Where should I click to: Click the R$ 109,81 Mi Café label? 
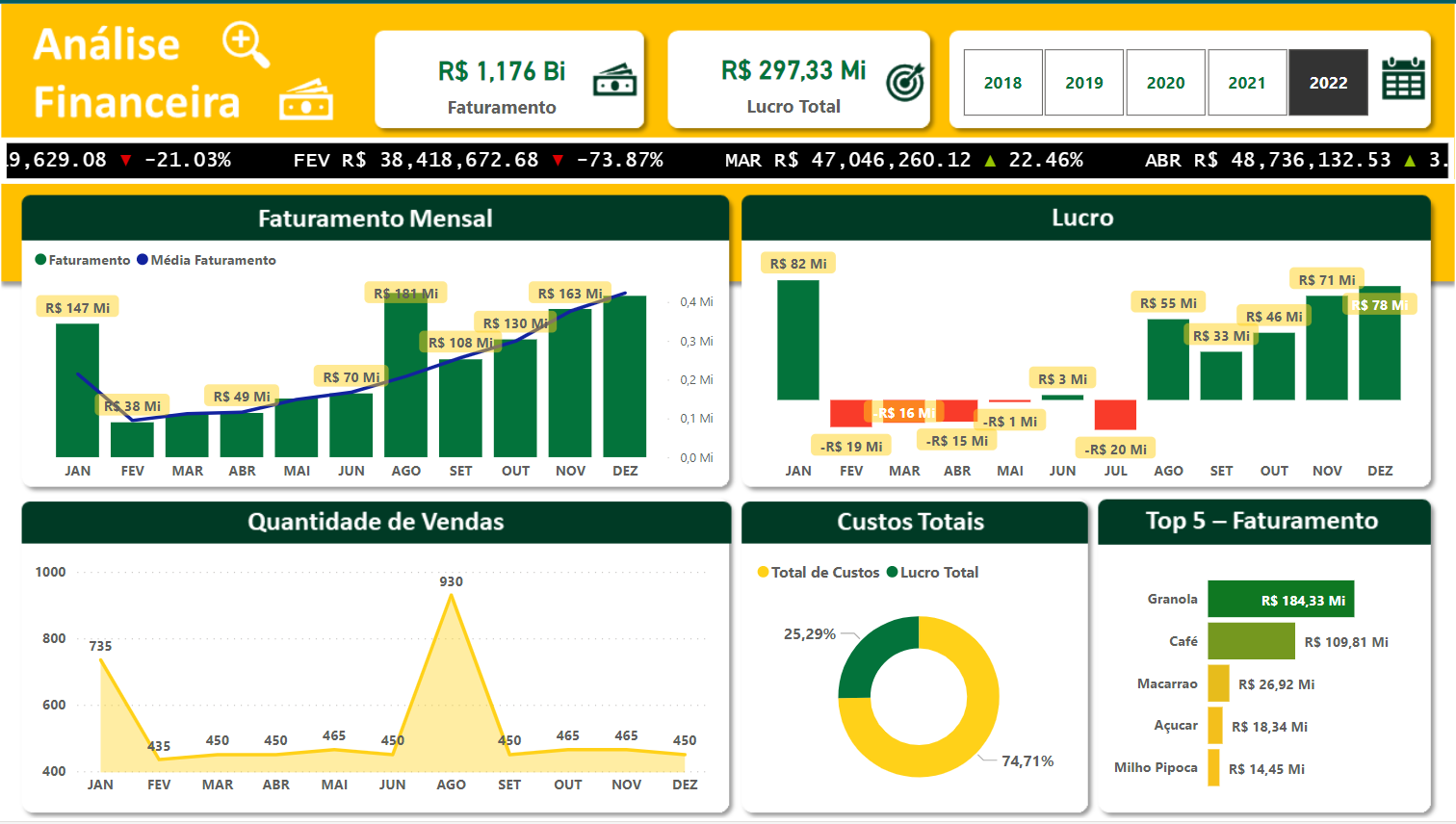pos(1346,642)
